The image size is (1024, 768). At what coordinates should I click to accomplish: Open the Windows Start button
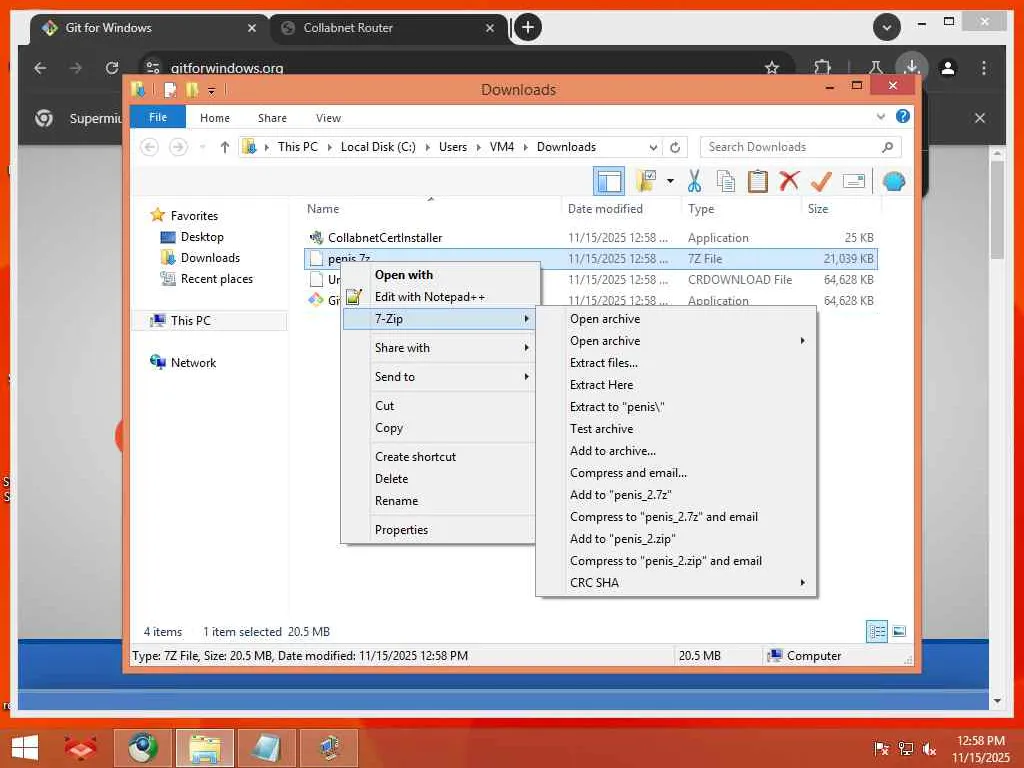tap(25, 748)
